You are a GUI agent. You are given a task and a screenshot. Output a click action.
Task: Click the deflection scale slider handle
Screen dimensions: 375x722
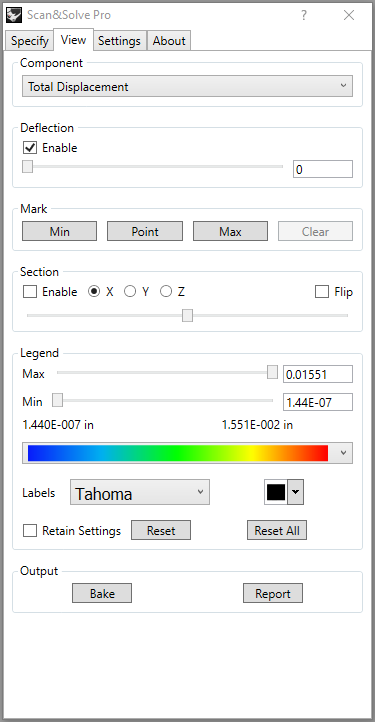tap(28, 166)
